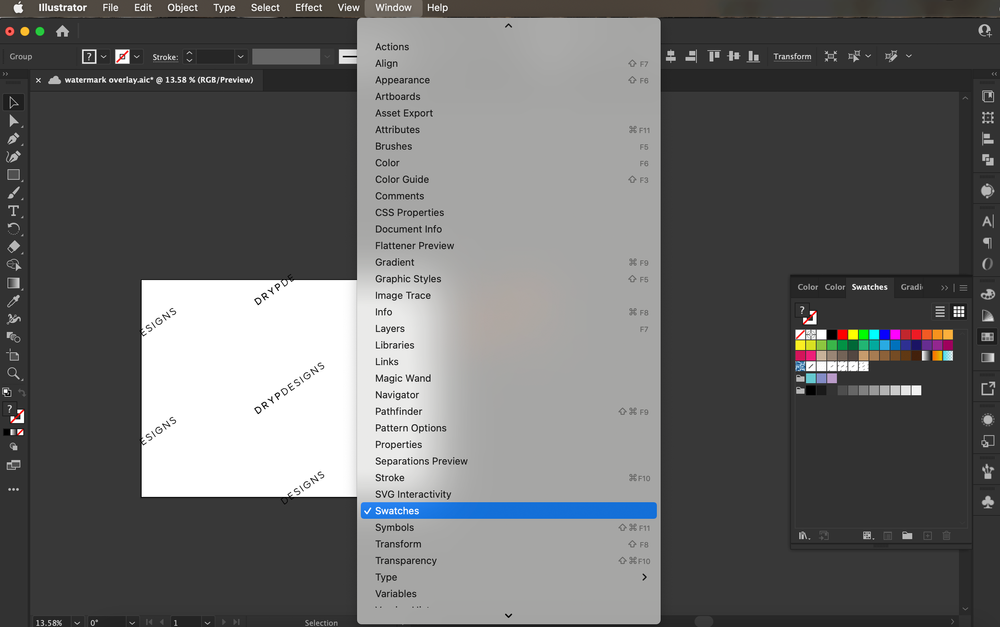Select the Paintbrush tool
The height and width of the screenshot is (627, 1000).
(x=13, y=193)
